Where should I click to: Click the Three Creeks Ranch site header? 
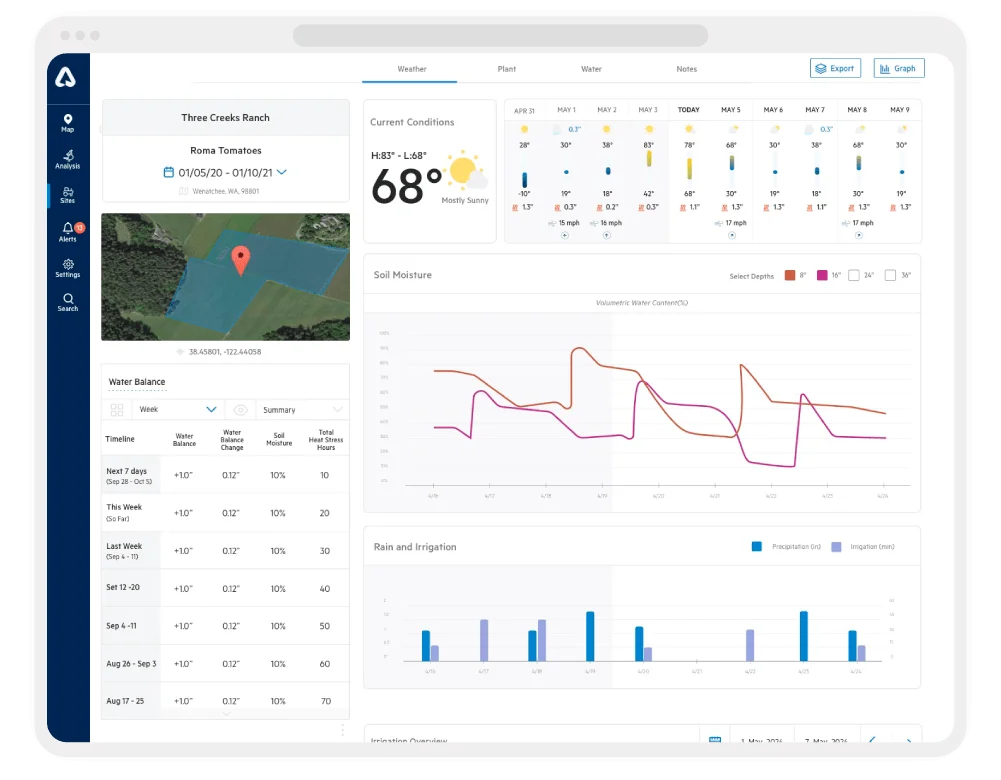(225, 117)
